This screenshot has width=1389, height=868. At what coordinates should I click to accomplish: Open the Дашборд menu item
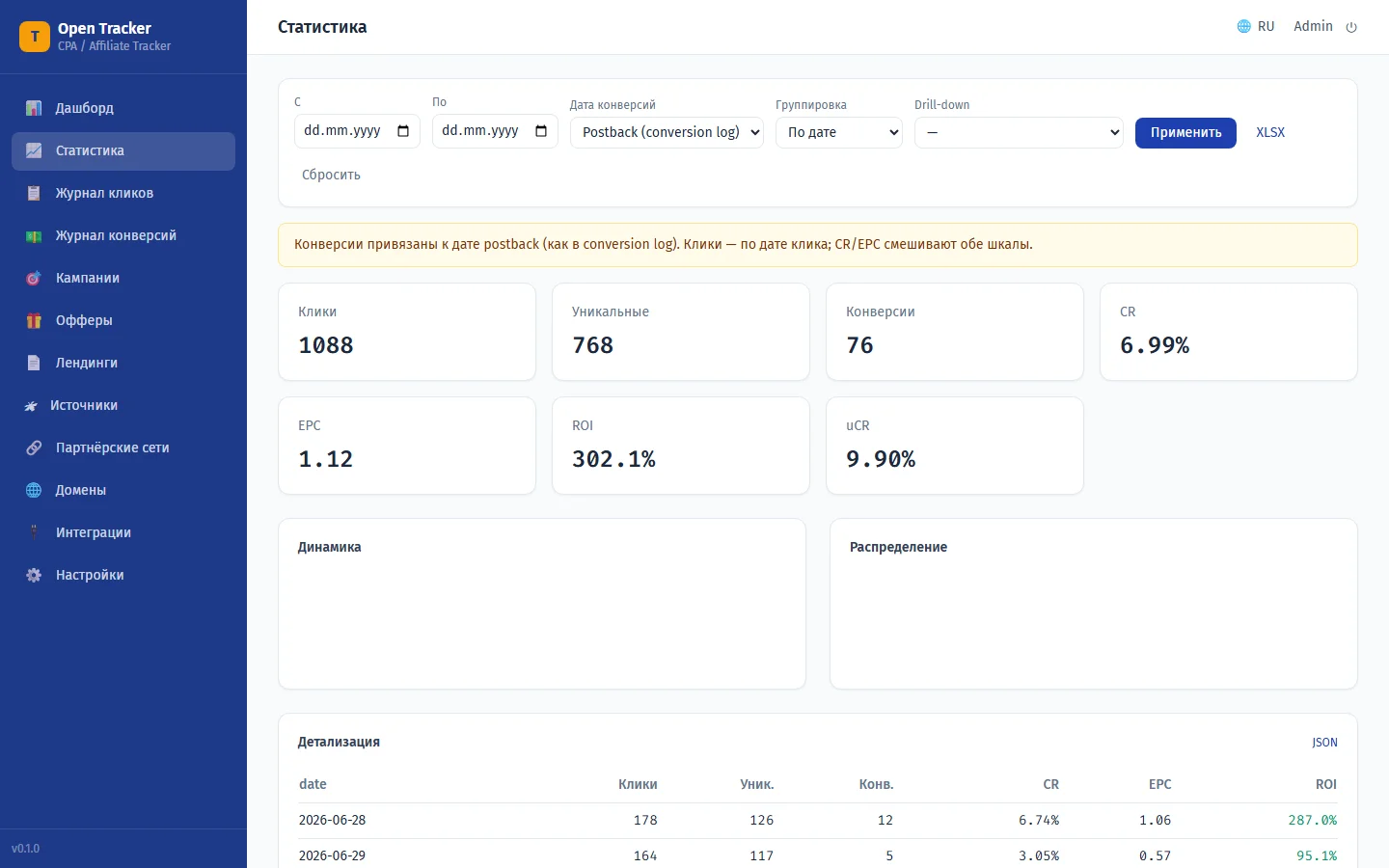pyautogui.click(x=123, y=108)
